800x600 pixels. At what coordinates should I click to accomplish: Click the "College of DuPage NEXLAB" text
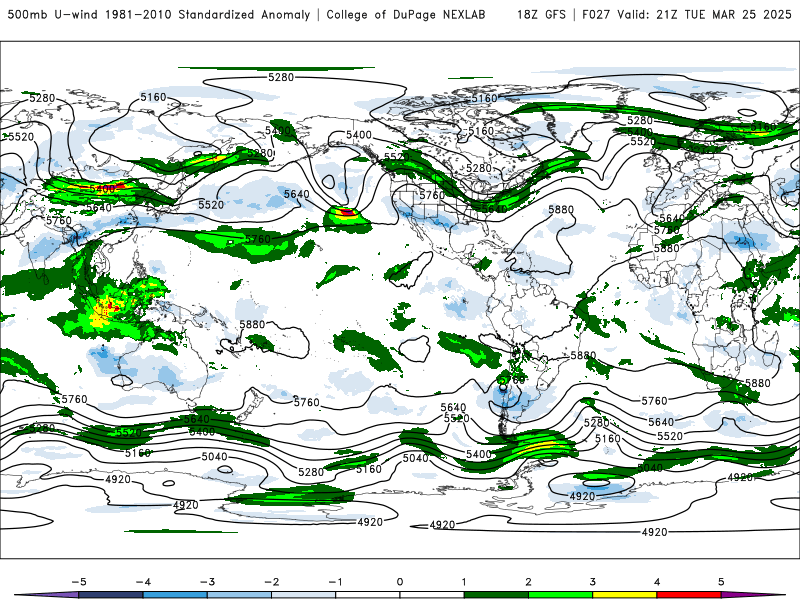tap(406, 14)
